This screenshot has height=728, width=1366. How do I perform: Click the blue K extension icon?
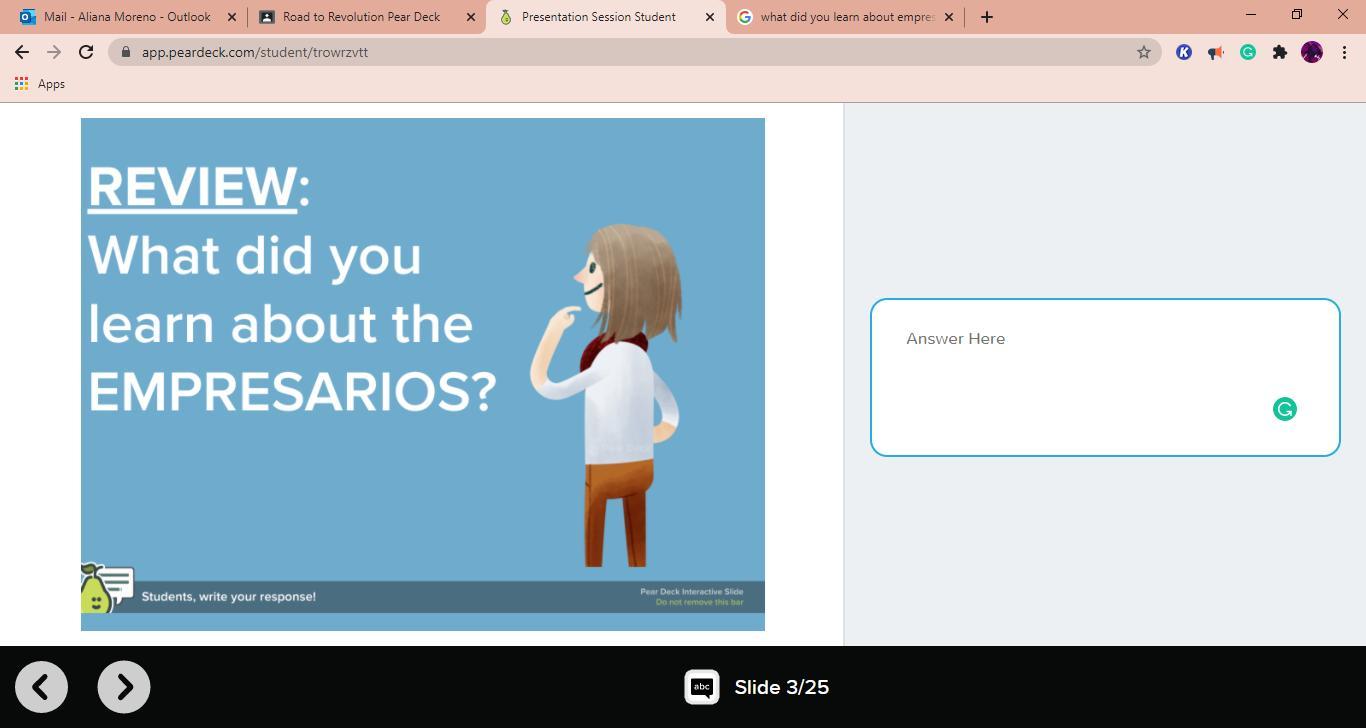point(1183,52)
